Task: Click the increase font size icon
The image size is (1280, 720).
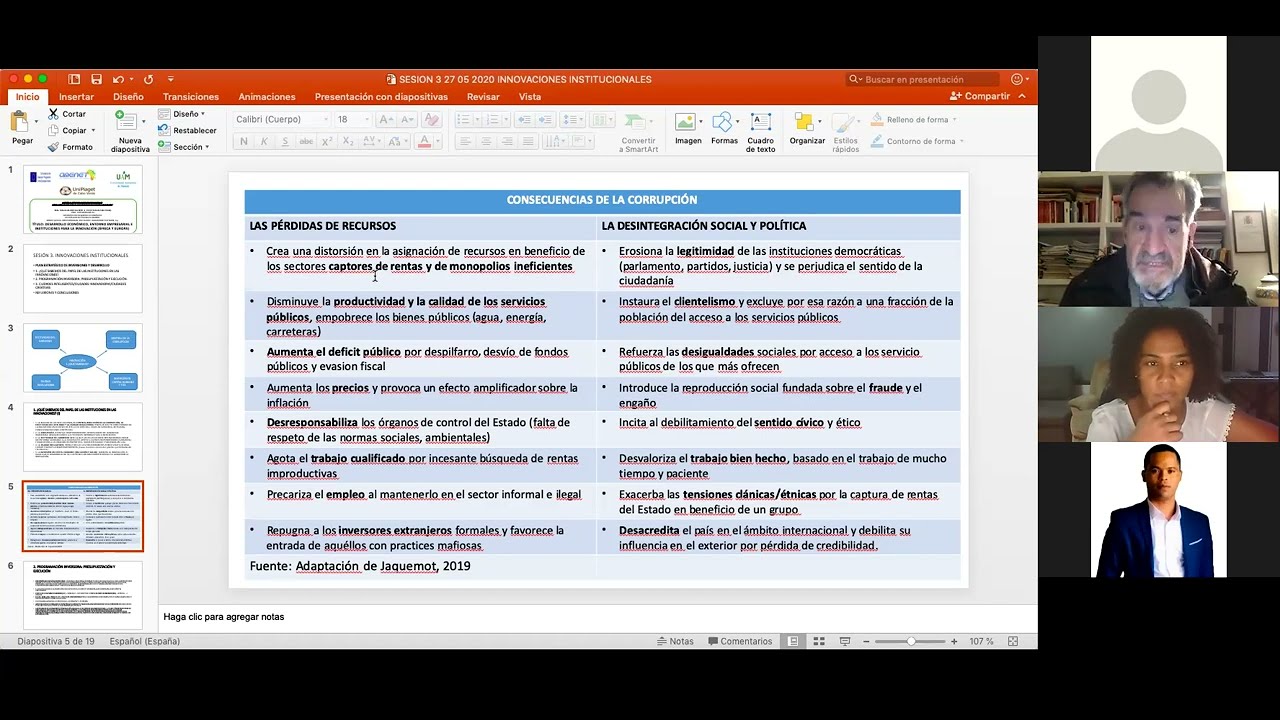Action: [x=385, y=120]
